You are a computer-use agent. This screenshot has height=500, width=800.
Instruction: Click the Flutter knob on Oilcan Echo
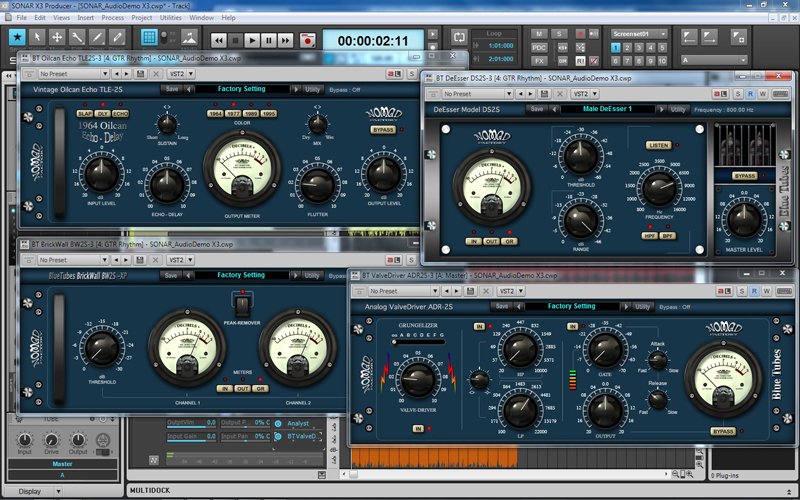pyautogui.click(x=317, y=185)
